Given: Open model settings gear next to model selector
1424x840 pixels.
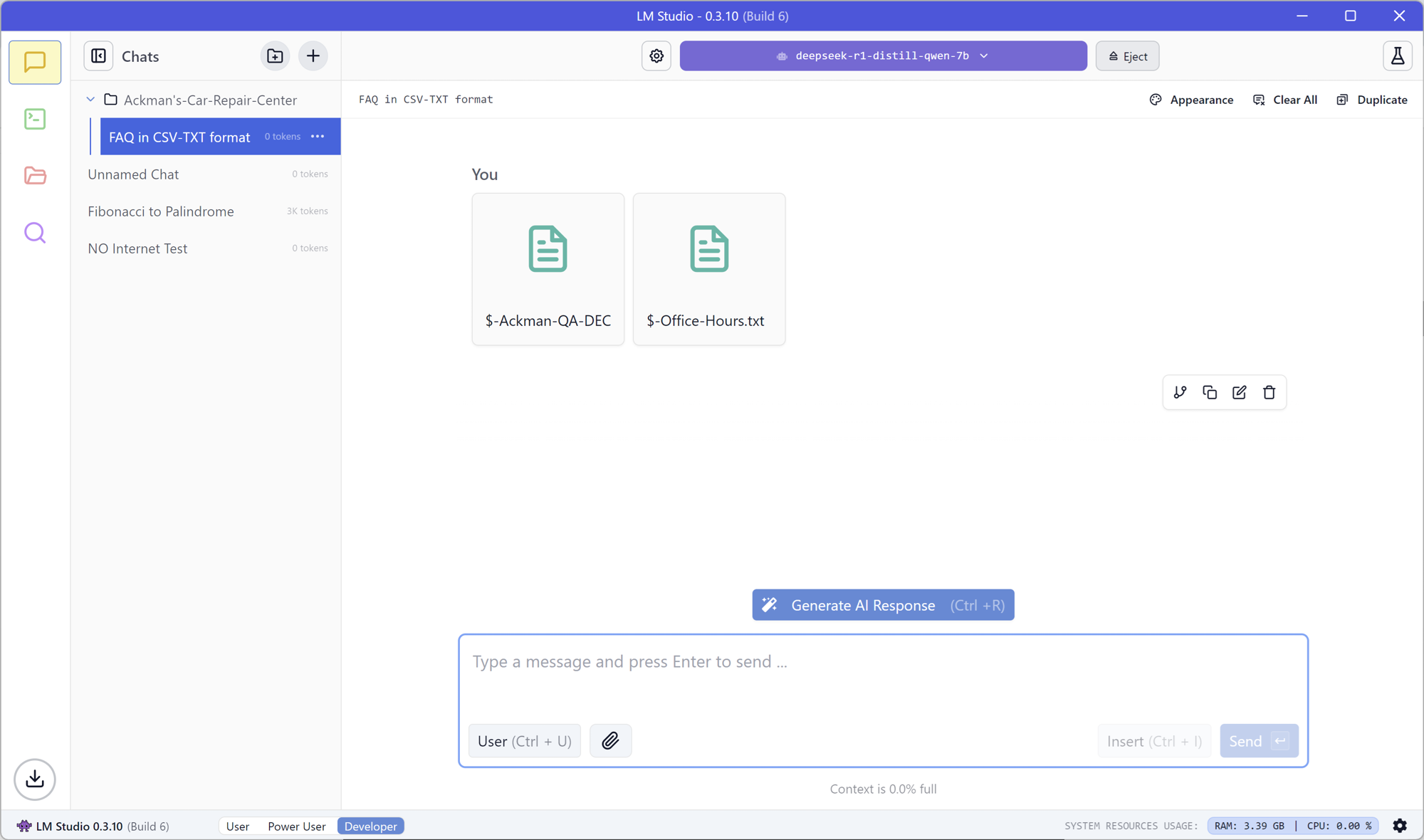Looking at the screenshot, I should (x=656, y=56).
